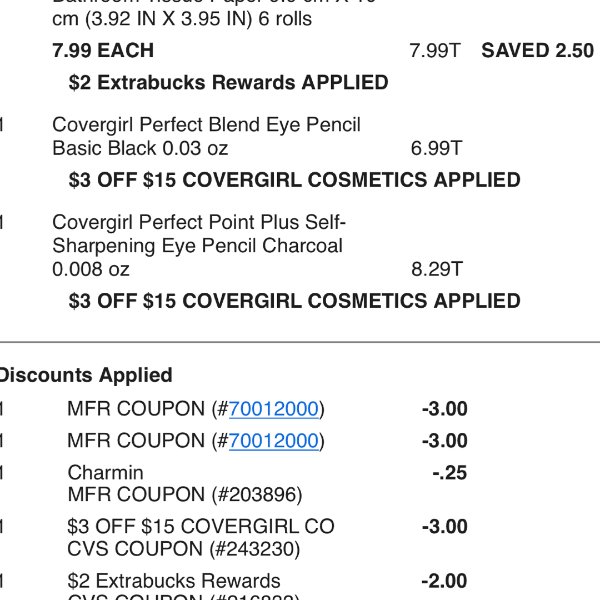Click the 8.29T item price
Viewport: 600px width, 600px height.
point(437,269)
